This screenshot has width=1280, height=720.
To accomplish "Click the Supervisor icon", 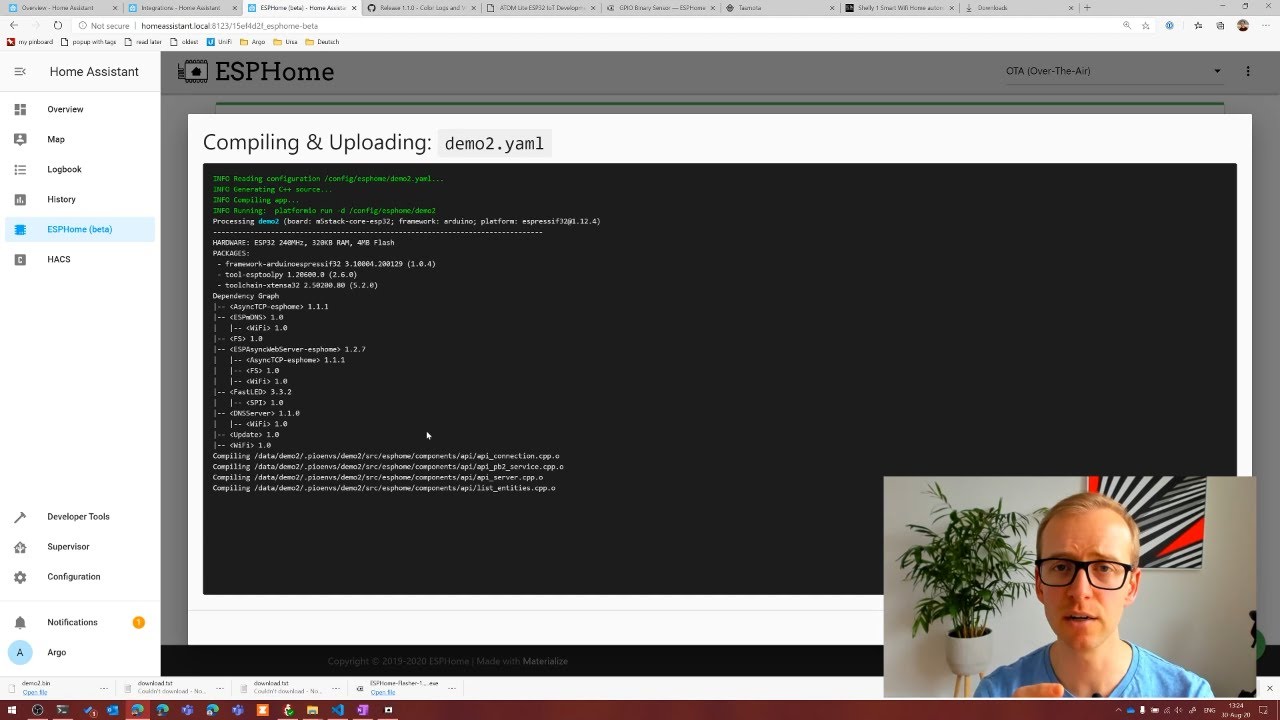I will [x=20, y=546].
